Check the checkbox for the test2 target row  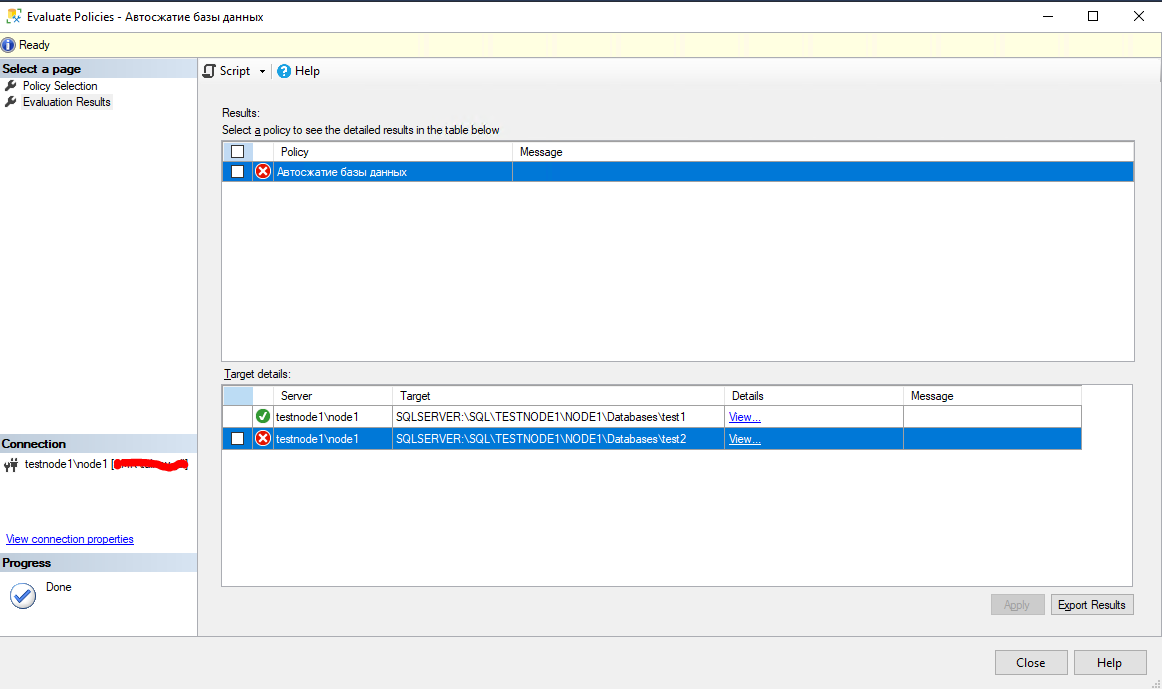click(x=237, y=439)
